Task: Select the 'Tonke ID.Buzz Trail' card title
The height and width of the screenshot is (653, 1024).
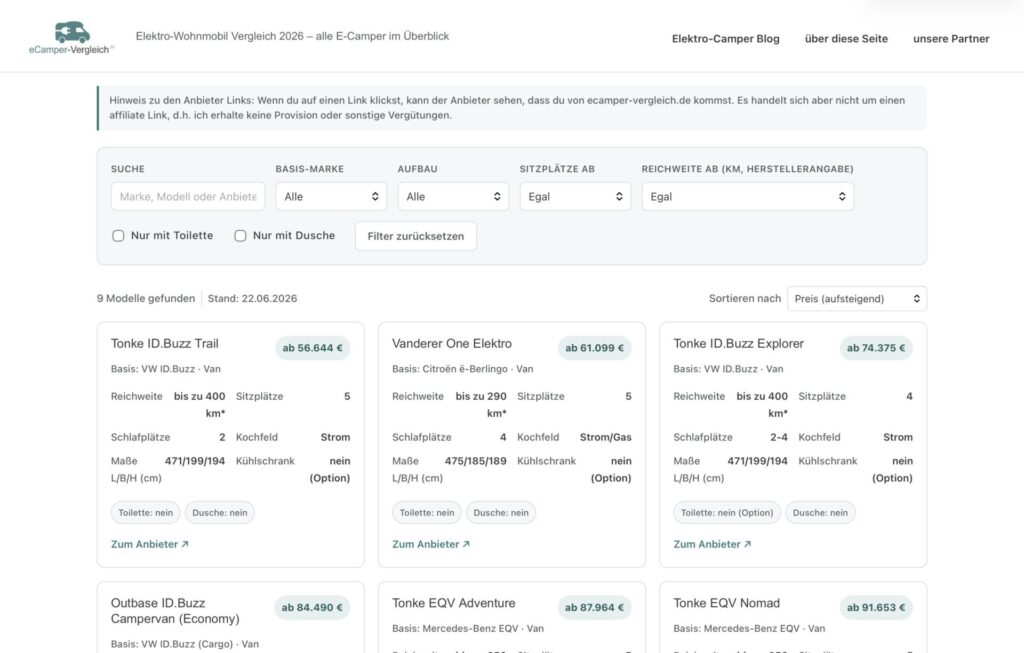Action: (x=165, y=343)
